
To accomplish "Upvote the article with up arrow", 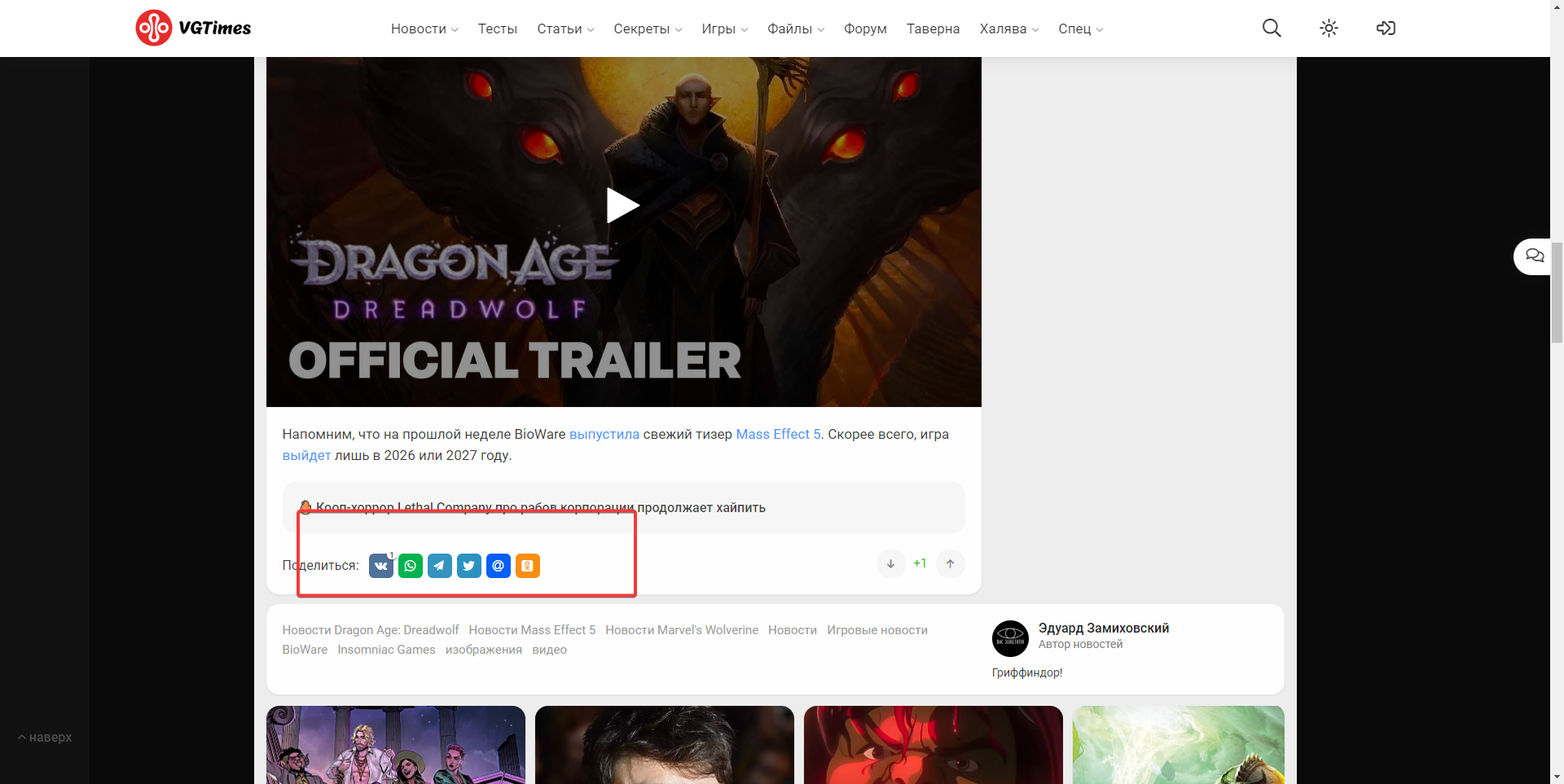I will pos(950,563).
